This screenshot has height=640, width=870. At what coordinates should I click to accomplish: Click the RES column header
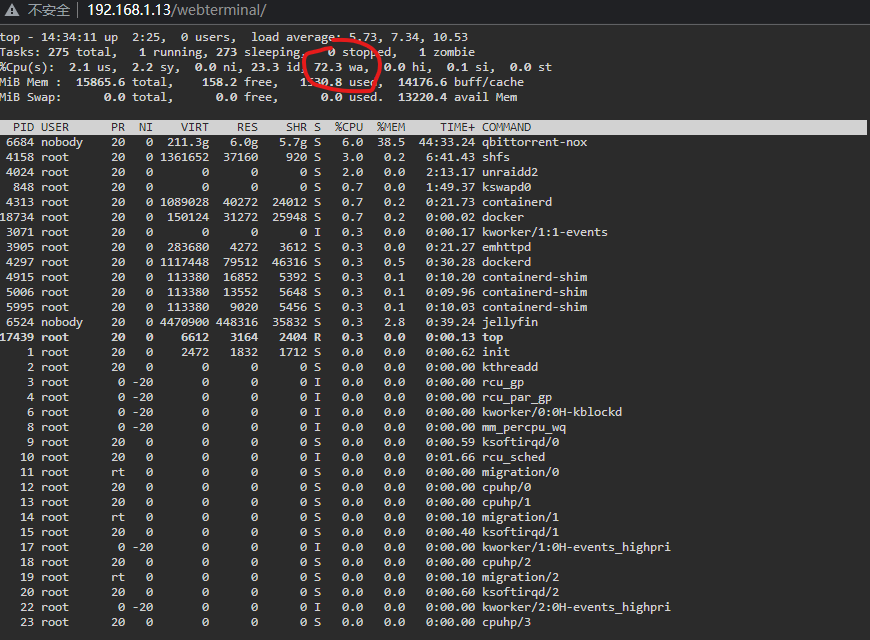[247, 127]
